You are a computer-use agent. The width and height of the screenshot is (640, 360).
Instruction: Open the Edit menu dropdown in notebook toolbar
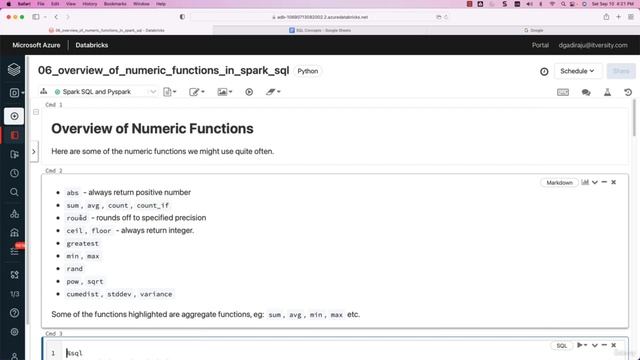point(197,92)
